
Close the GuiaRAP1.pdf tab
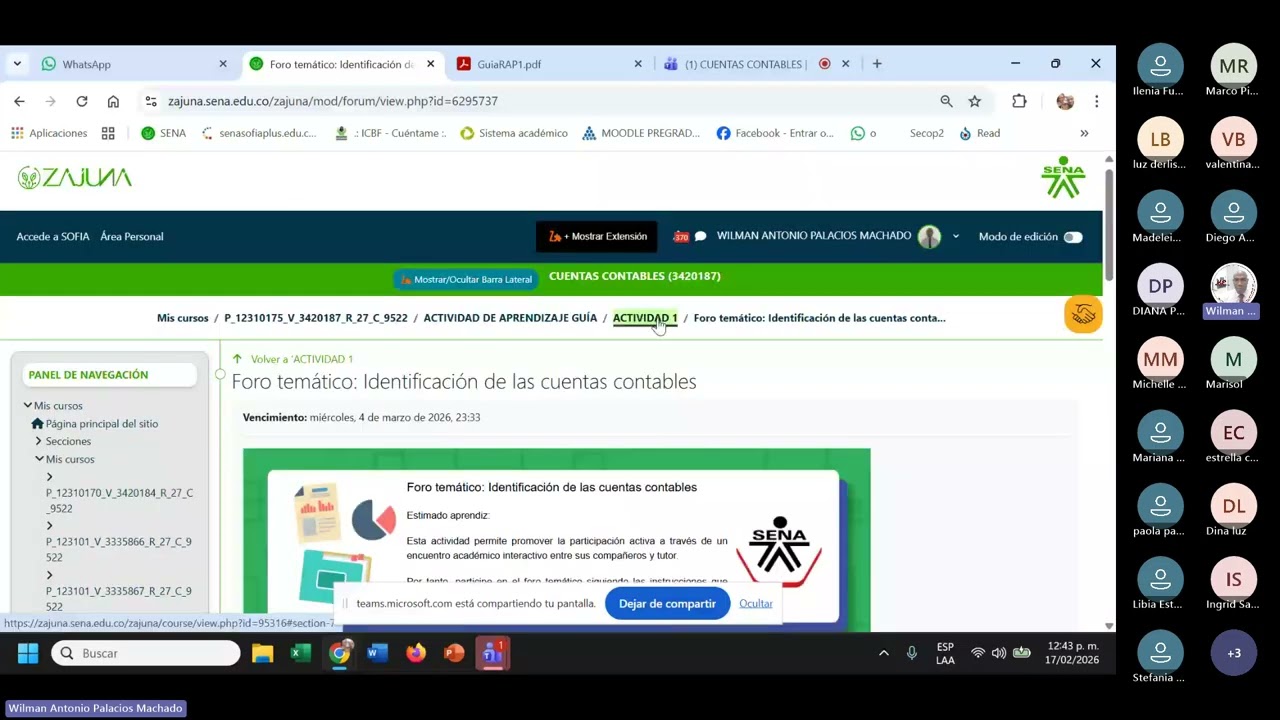click(x=638, y=64)
